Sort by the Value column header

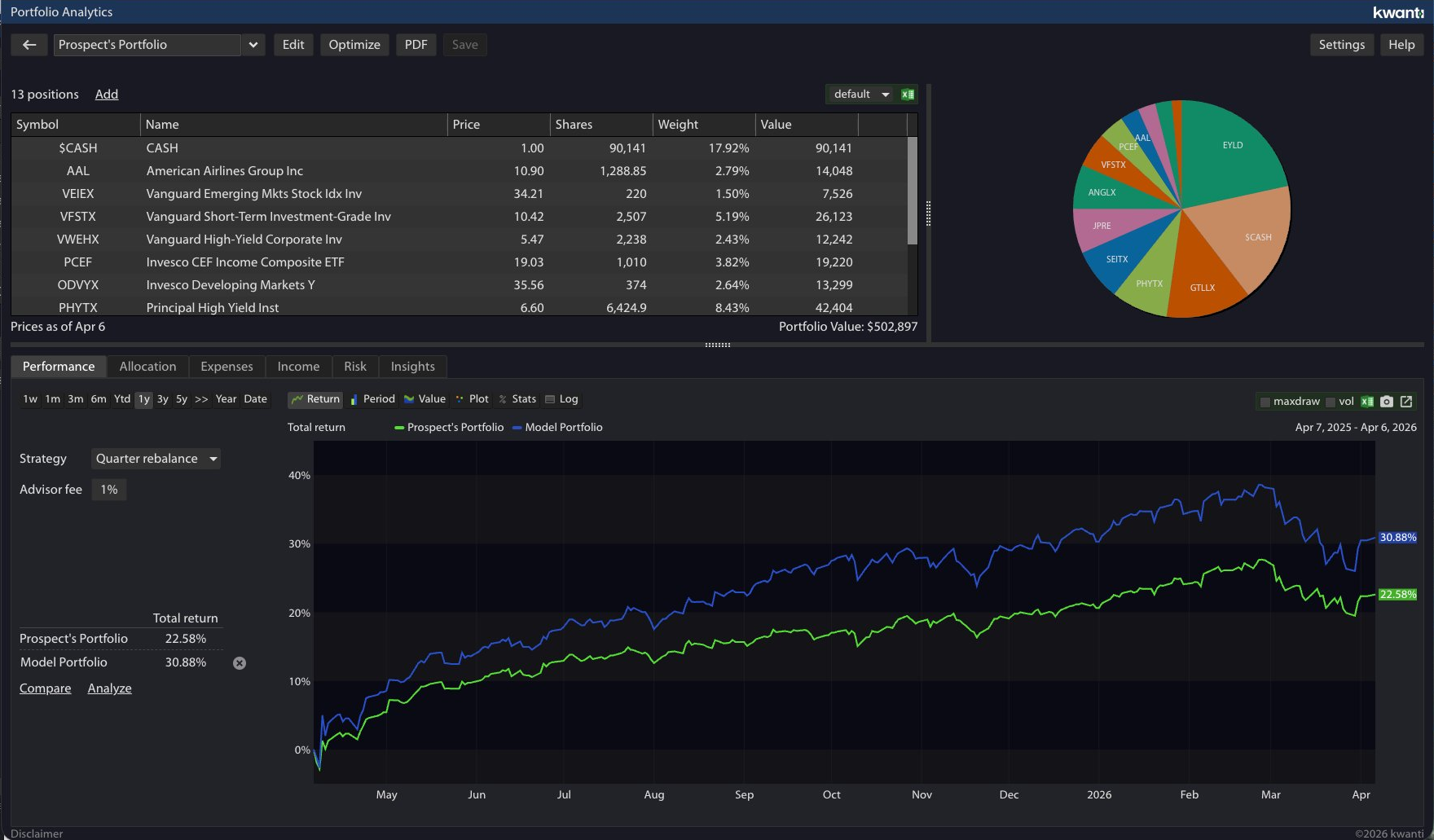pyautogui.click(x=807, y=125)
